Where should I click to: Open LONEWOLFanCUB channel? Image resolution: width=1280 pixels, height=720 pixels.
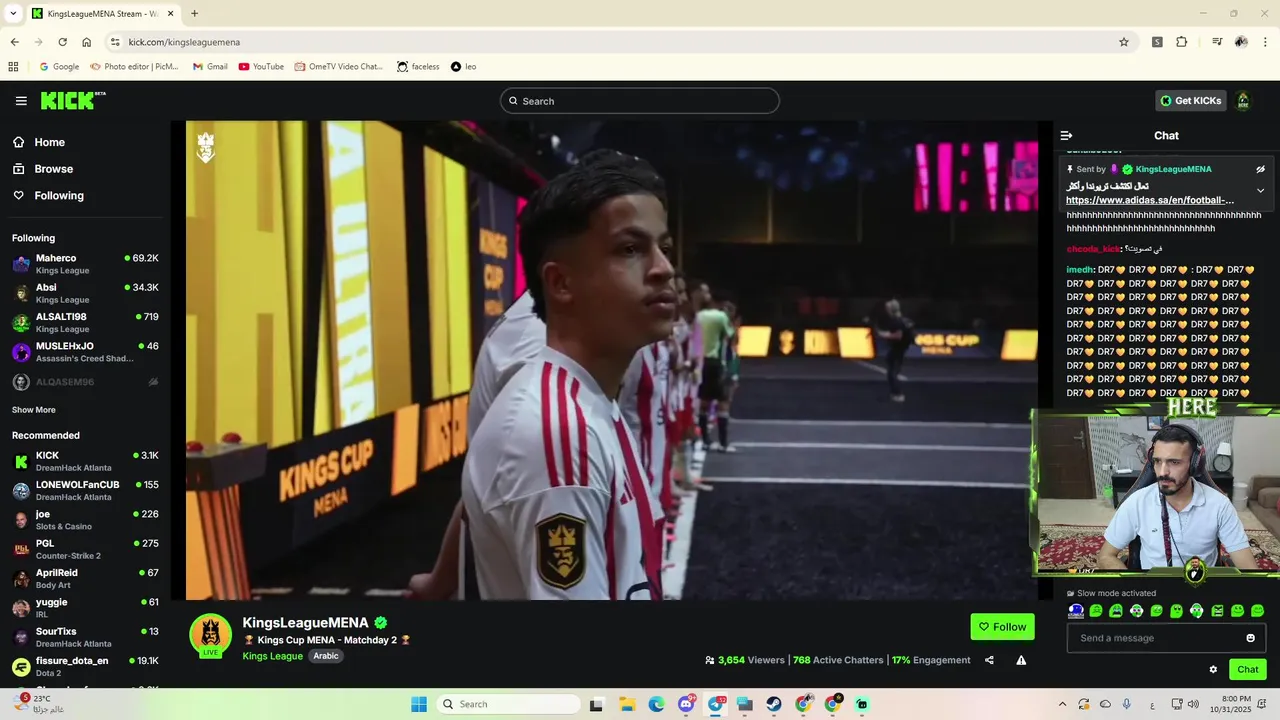click(x=85, y=491)
